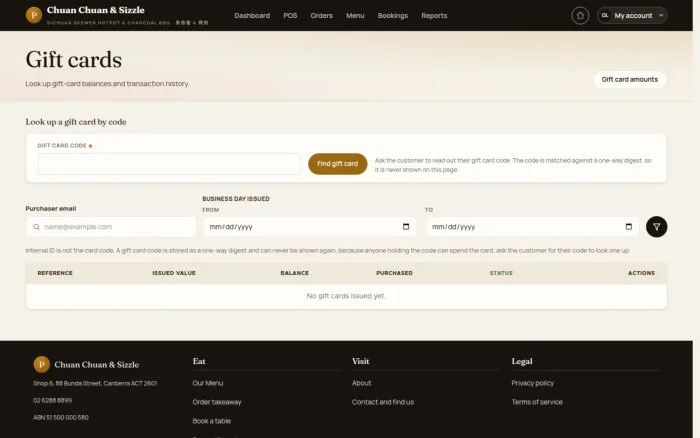700x438 pixels.
Task: Click the home icon in the header
Action: [580, 16]
